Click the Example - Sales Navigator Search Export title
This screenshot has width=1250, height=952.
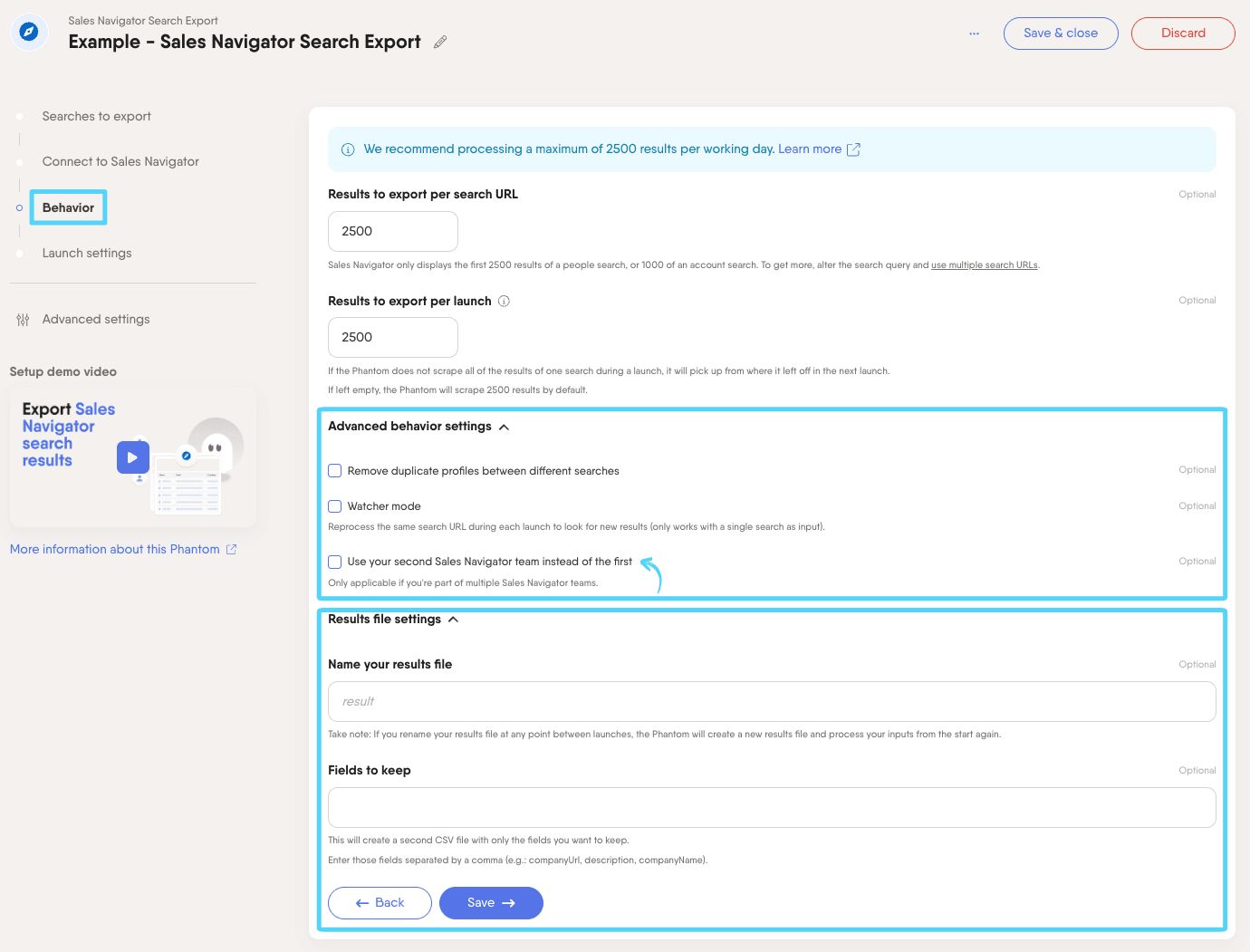(245, 42)
